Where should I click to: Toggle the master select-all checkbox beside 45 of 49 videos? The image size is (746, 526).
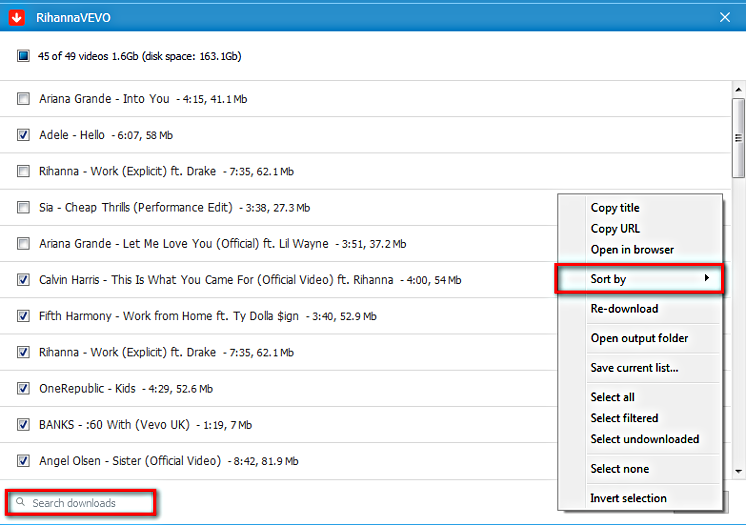coord(23,56)
